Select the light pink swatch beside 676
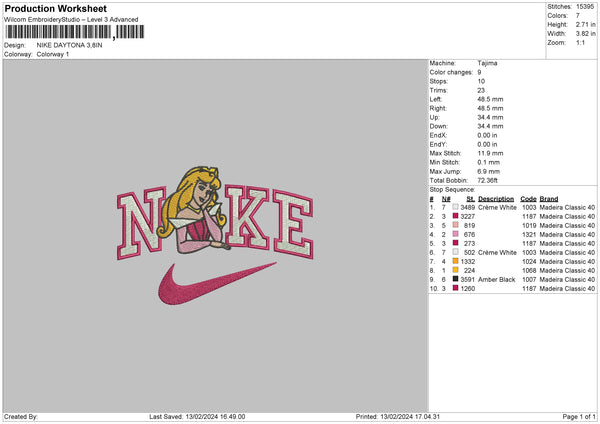 click(x=455, y=234)
